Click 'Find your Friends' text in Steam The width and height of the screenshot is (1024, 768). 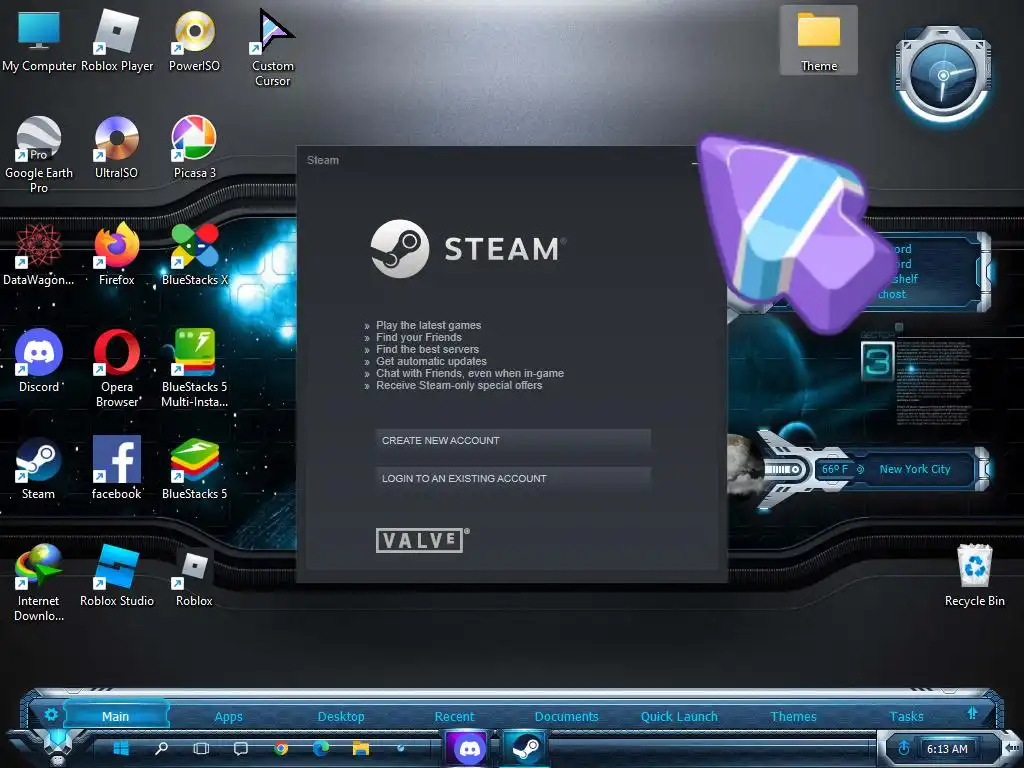coord(419,337)
